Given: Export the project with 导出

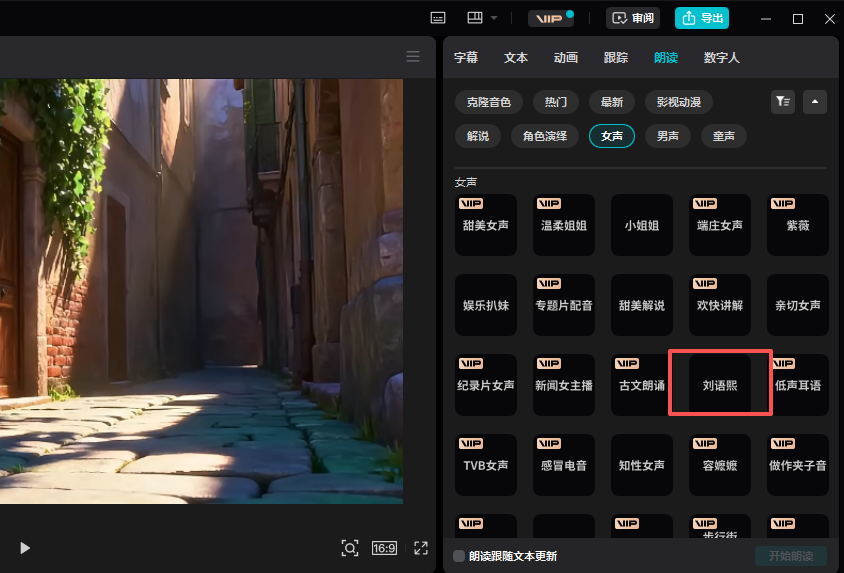Looking at the screenshot, I should [702, 18].
